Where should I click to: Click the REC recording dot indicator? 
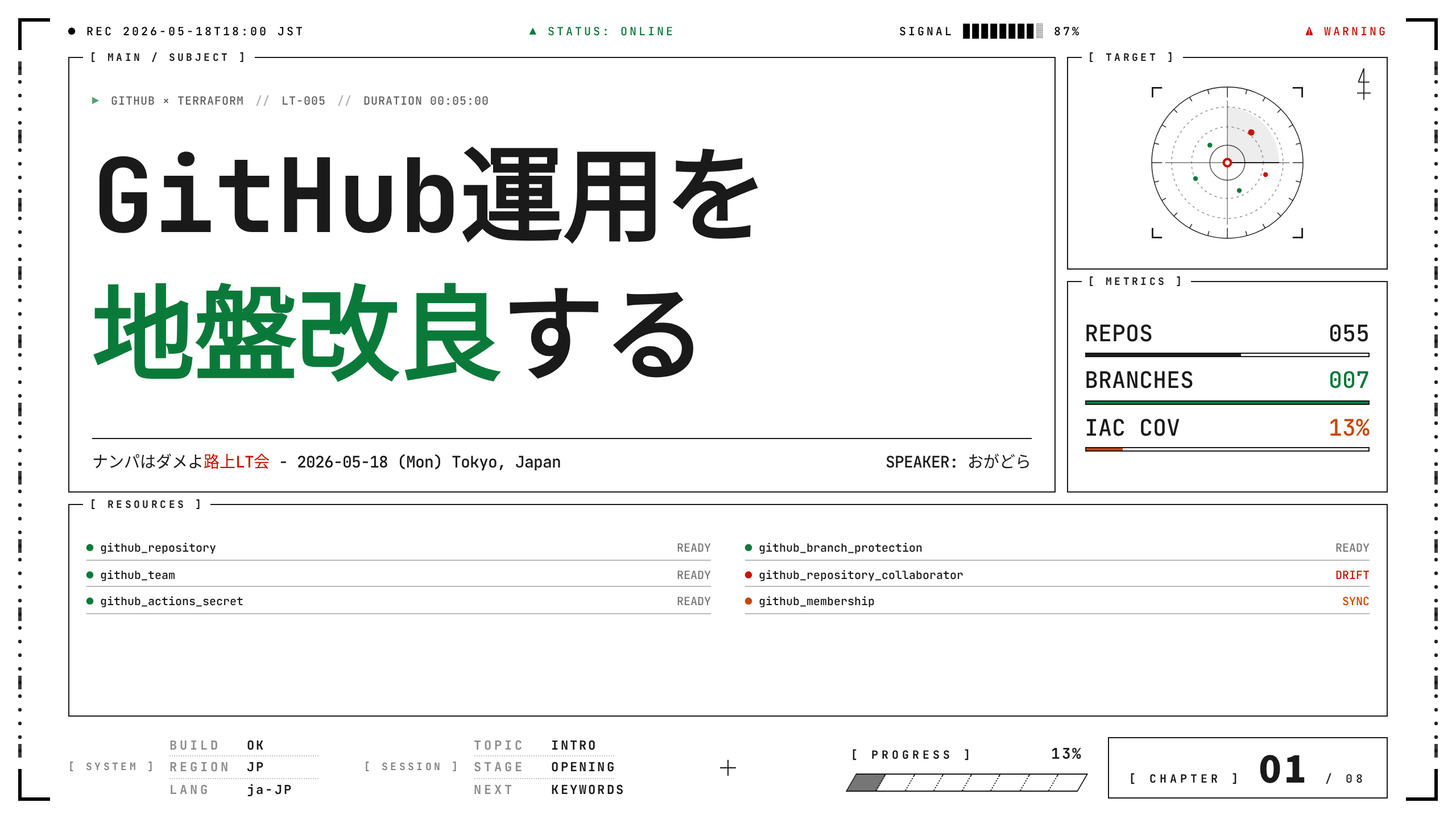72,31
